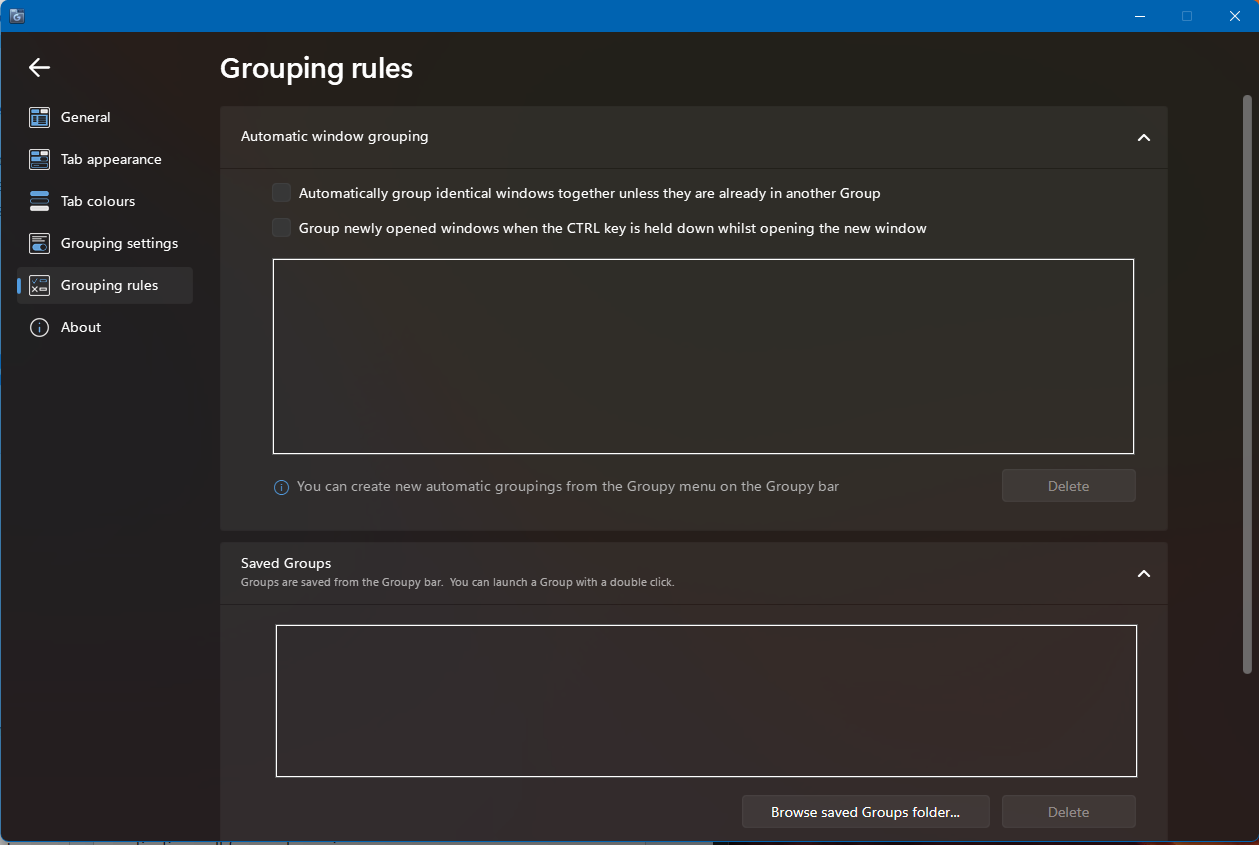Click the Grouping settings sidebar icon
1259x845 pixels.
pos(39,243)
